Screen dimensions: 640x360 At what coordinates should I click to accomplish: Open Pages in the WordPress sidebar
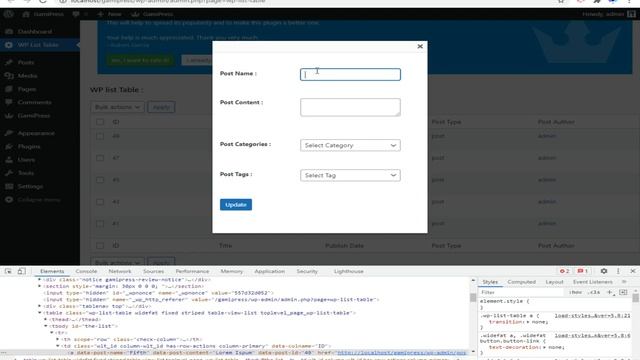pyautogui.click(x=27, y=89)
